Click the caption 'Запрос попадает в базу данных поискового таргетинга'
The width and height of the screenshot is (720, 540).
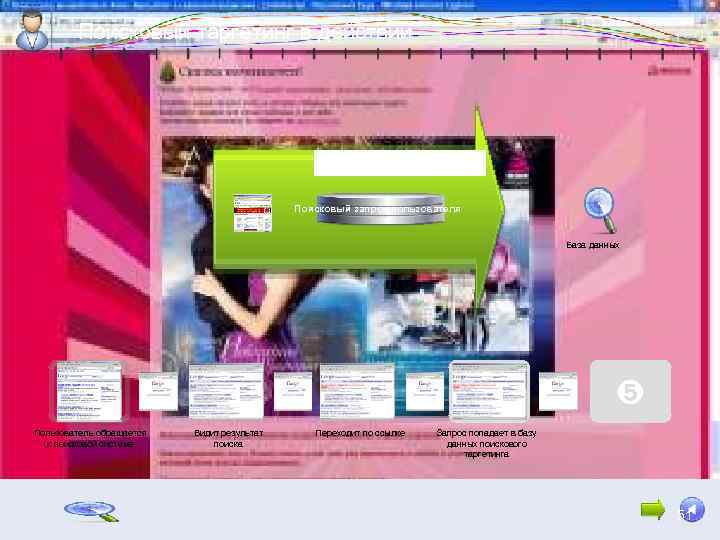(486, 443)
